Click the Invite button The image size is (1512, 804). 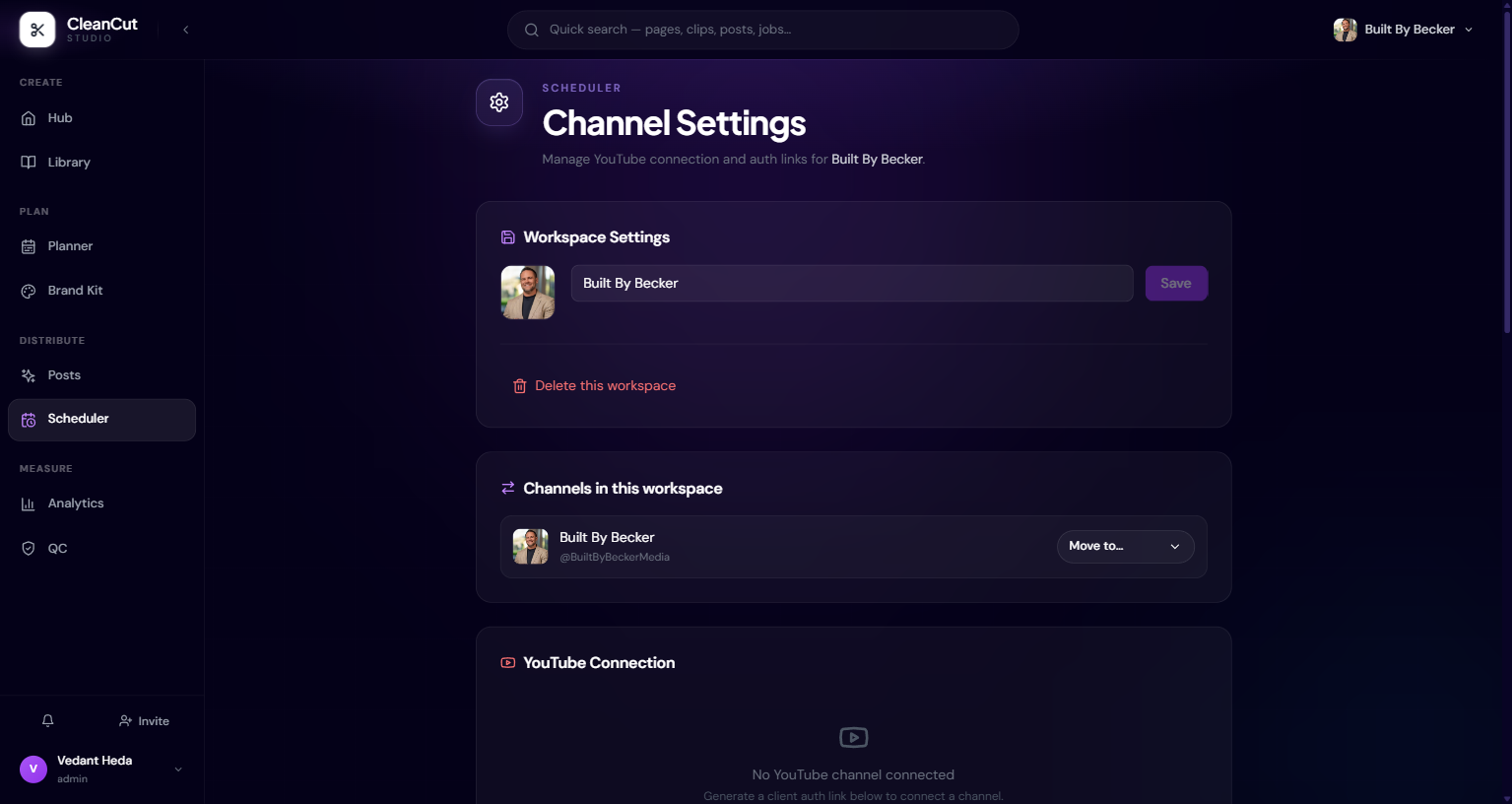144,721
